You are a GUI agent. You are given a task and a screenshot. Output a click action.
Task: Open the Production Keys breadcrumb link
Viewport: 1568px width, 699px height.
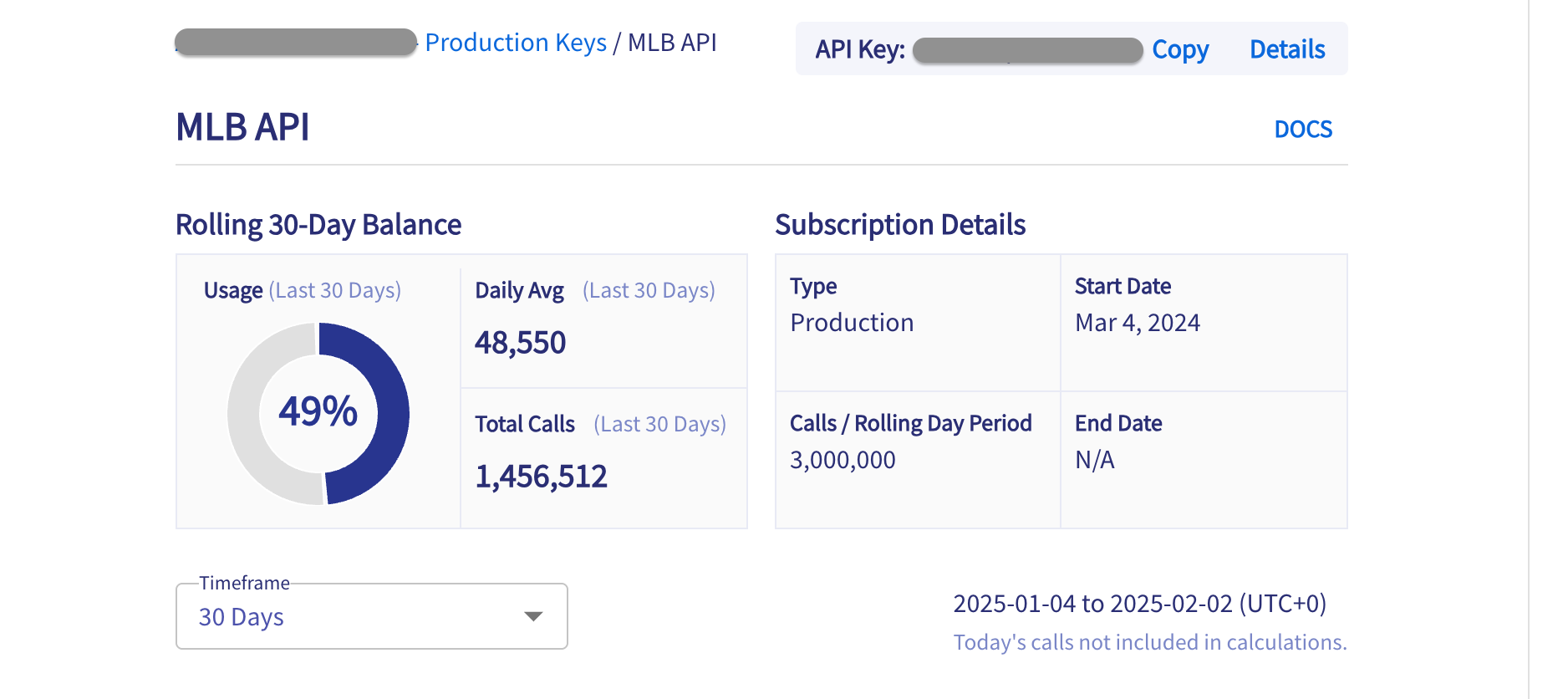click(516, 43)
